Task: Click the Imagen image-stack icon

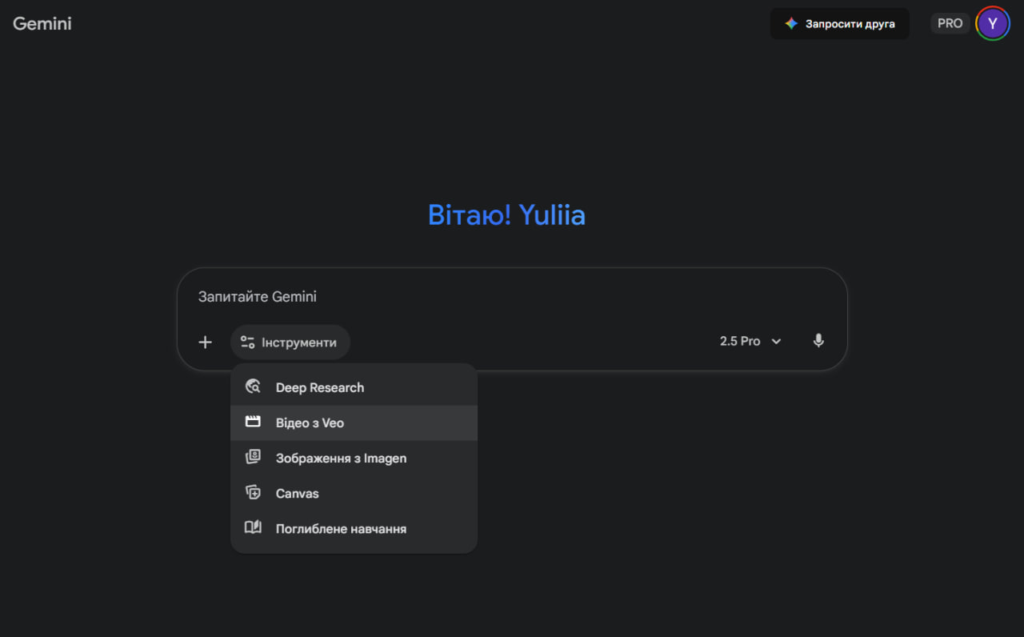Action: [253, 458]
